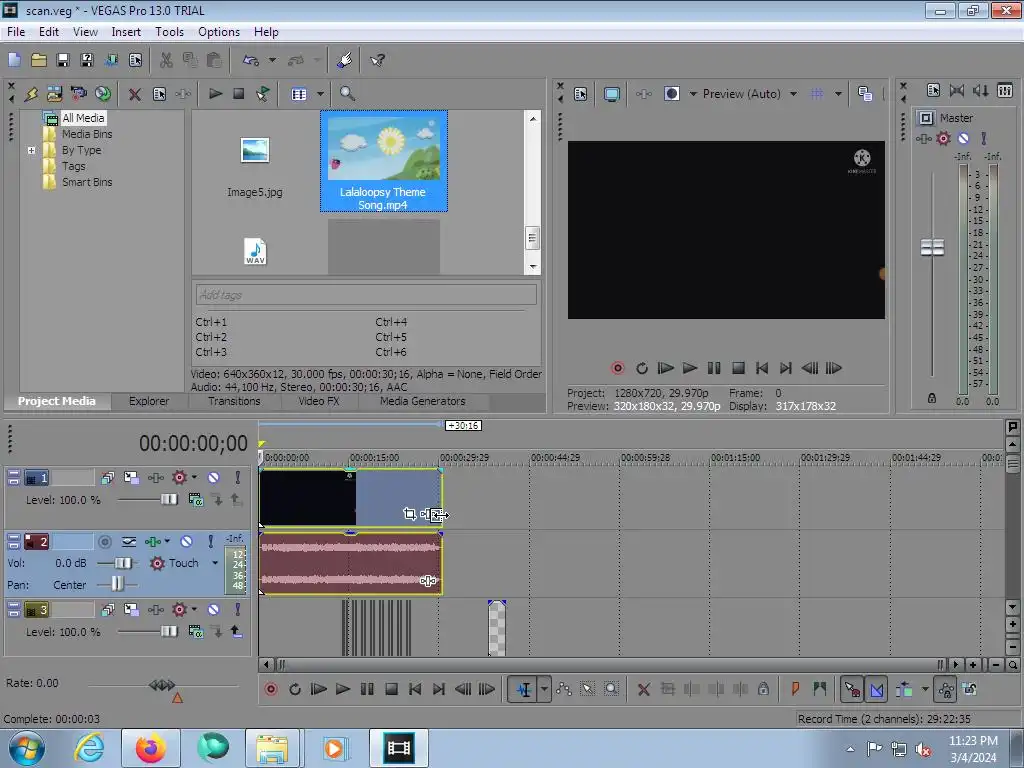Open Preview (Auto) quality dropdown
This screenshot has height=768, width=1024.
793,94
